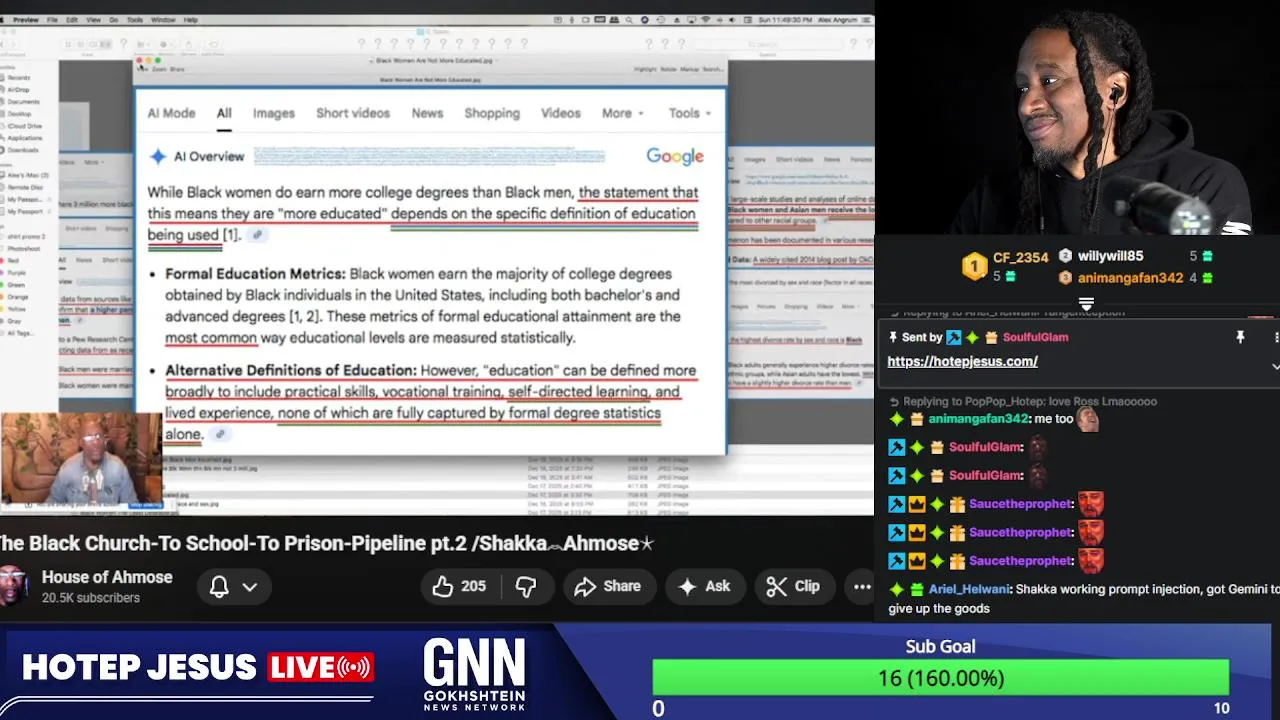
Task: Collapse the gifter leaderboard arrow
Action: [x=1086, y=304]
